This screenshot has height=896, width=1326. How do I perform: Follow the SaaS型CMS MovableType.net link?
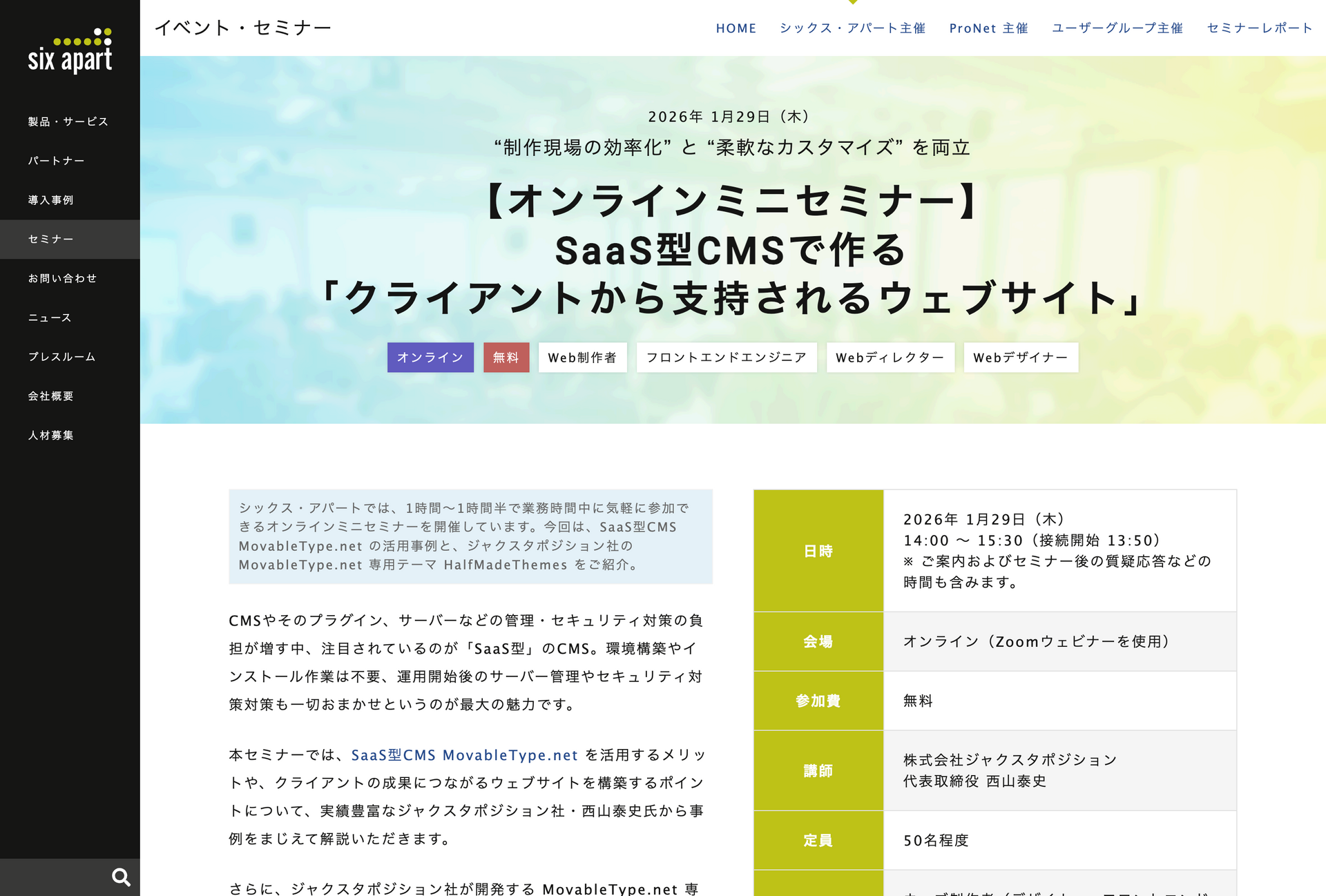[x=464, y=755]
